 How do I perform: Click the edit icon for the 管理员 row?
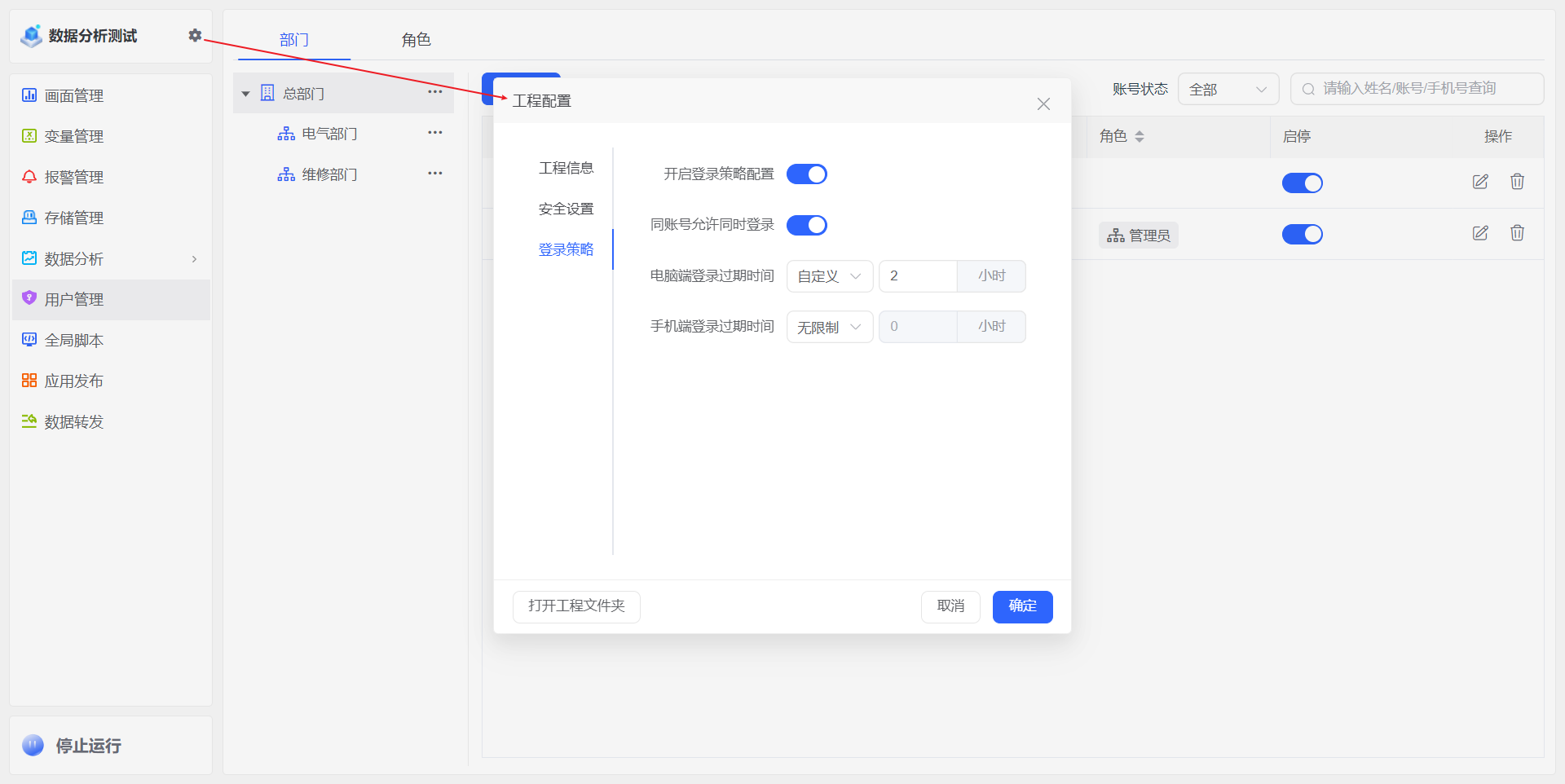1480,233
